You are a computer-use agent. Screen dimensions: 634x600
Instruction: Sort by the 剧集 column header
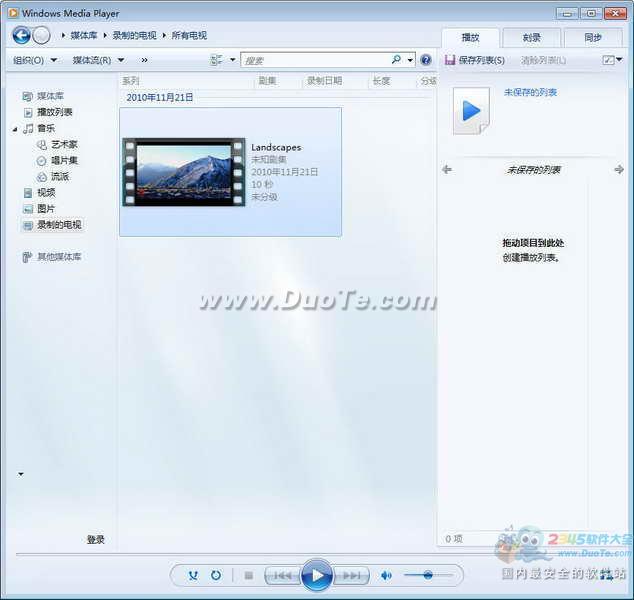(x=267, y=81)
